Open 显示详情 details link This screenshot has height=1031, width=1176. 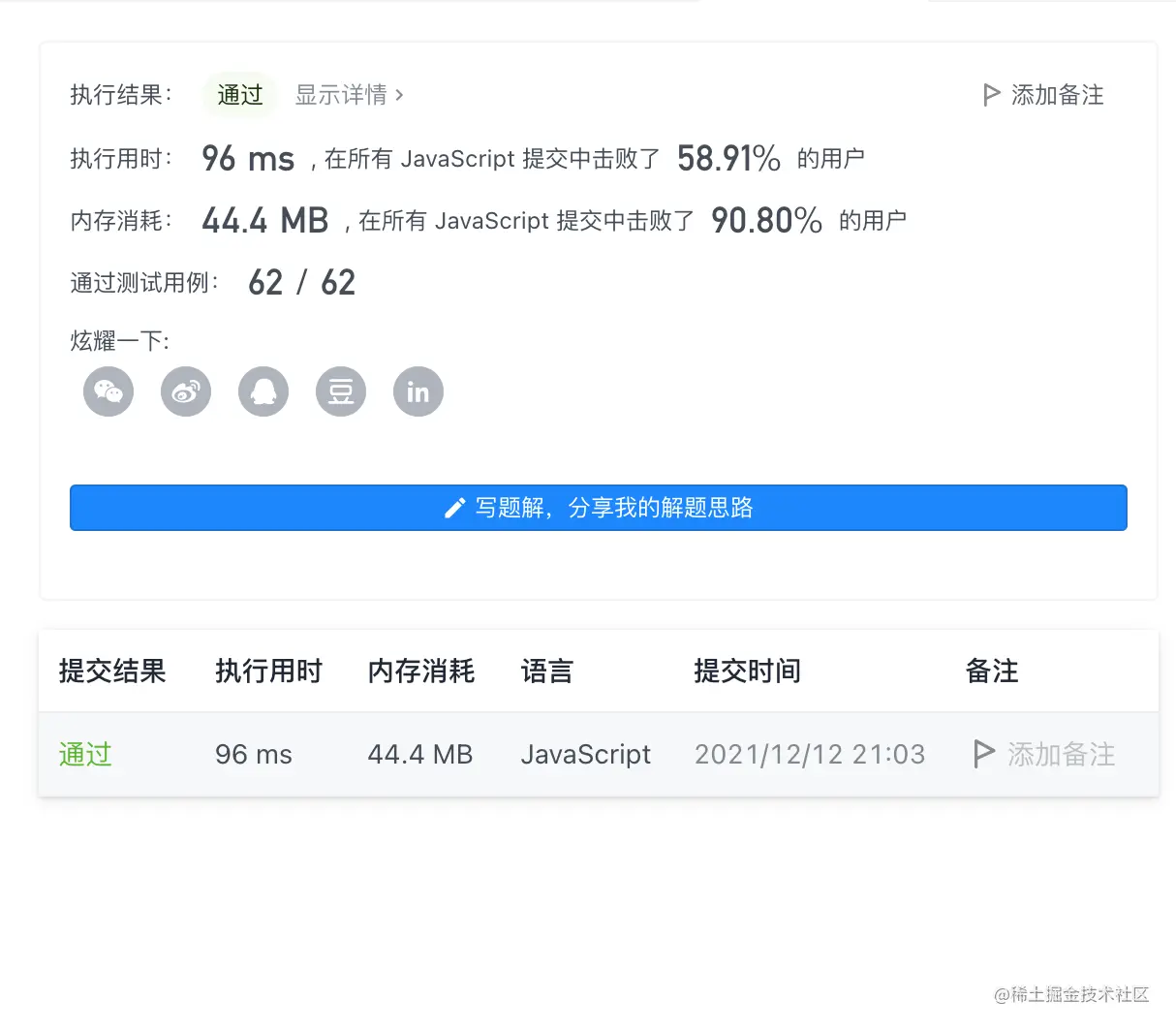[349, 95]
